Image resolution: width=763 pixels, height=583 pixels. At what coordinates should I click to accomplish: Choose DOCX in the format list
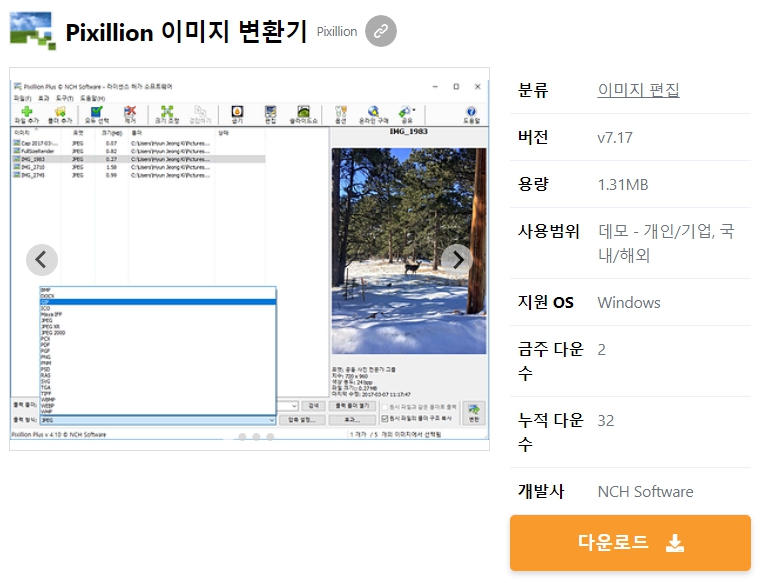click(x=47, y=296)
